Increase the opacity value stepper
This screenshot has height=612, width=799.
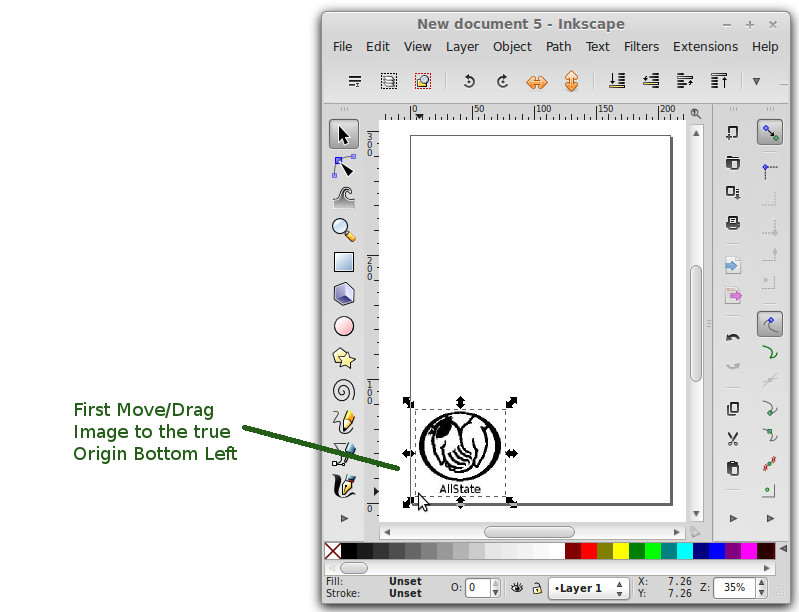[x=495, y=583]
